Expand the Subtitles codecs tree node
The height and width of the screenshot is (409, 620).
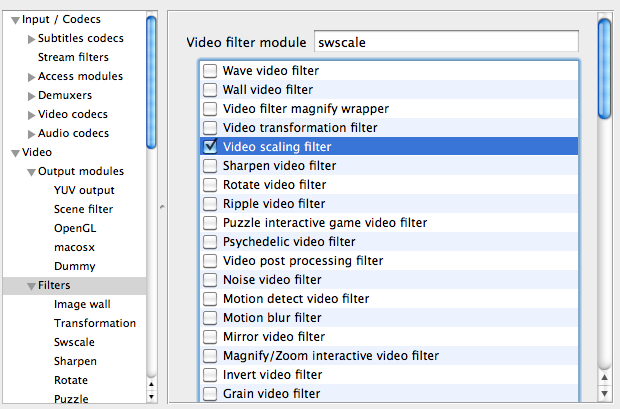coord(32,39)
